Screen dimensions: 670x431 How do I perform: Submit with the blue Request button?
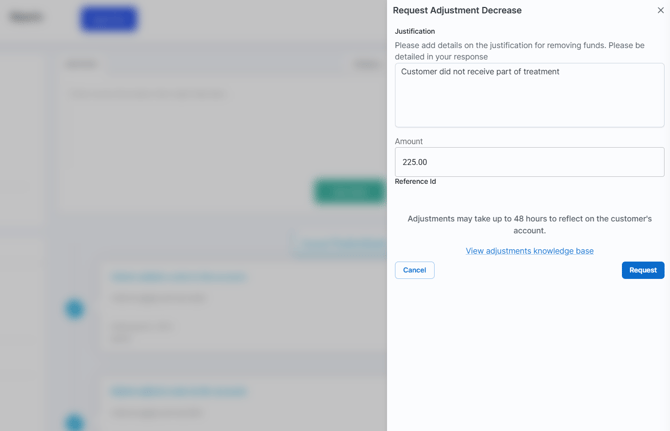pos(643,270)
